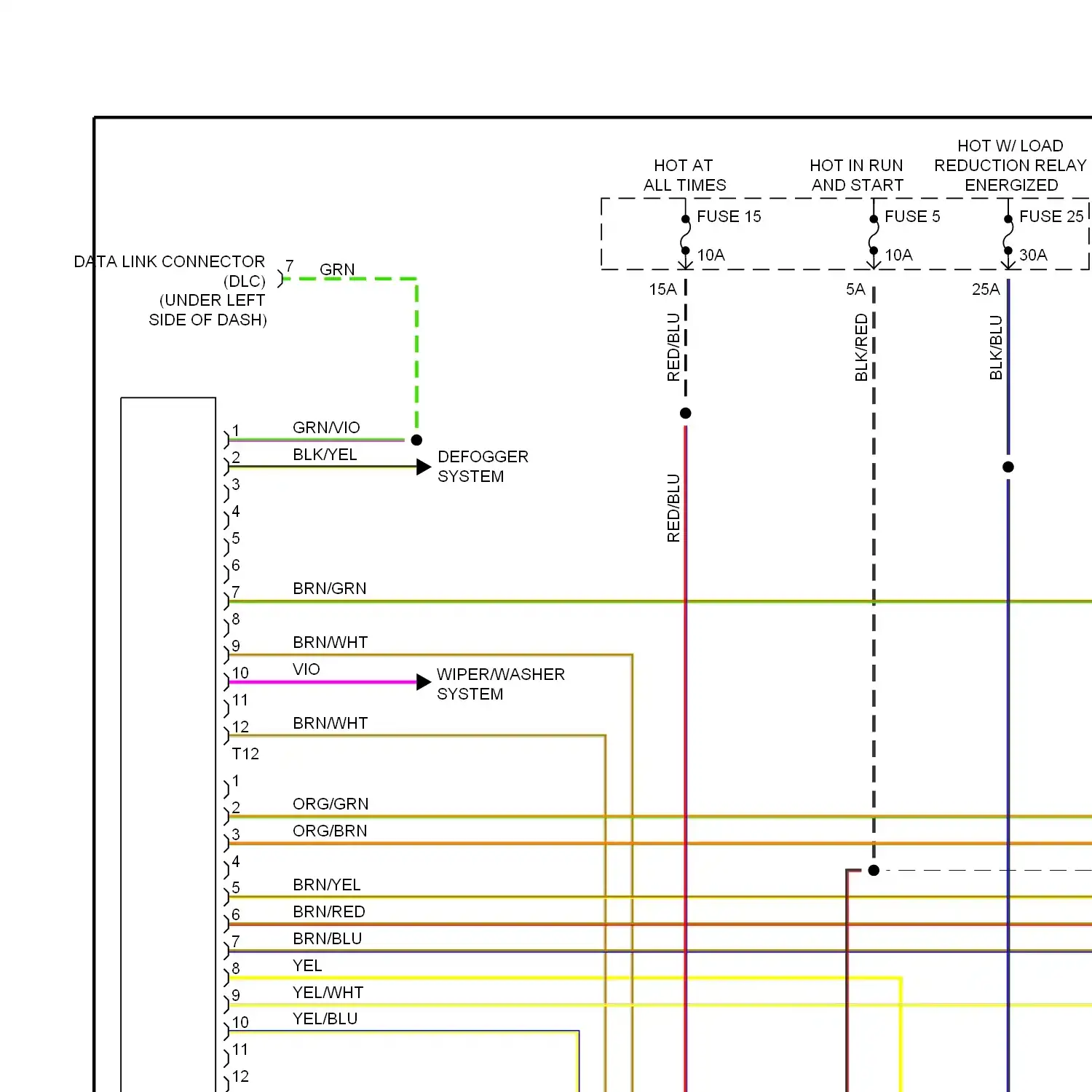Click the BLK/BLU vertical label
The height and width of the screenshot is (1092, 1092).
[996, 347]
